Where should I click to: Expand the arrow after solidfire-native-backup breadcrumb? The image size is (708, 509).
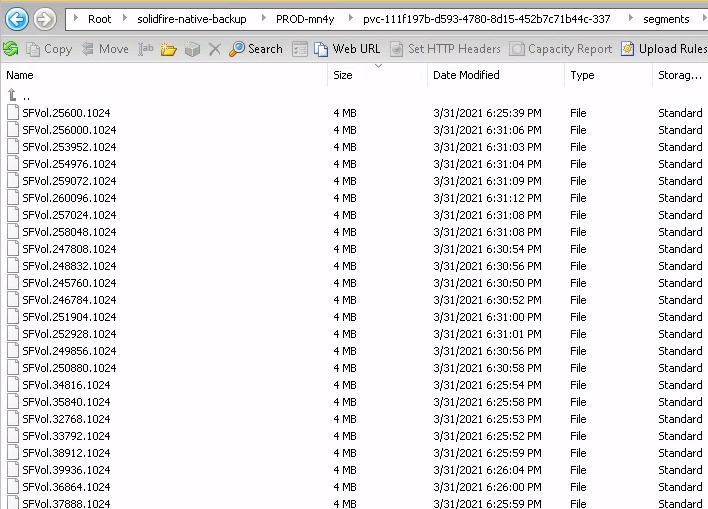point(264,19)
